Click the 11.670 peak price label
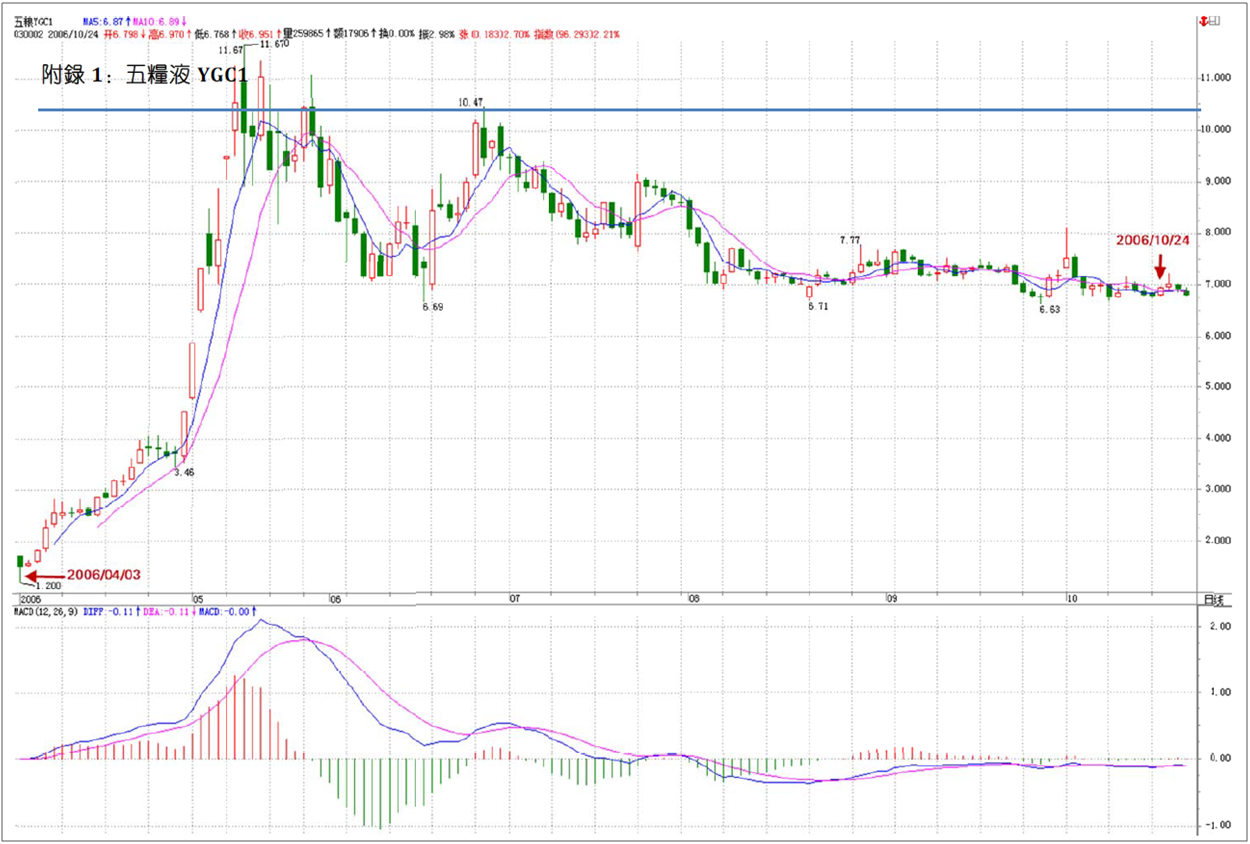This screenshot has height=844, width=1250. (x=273, y=45)
